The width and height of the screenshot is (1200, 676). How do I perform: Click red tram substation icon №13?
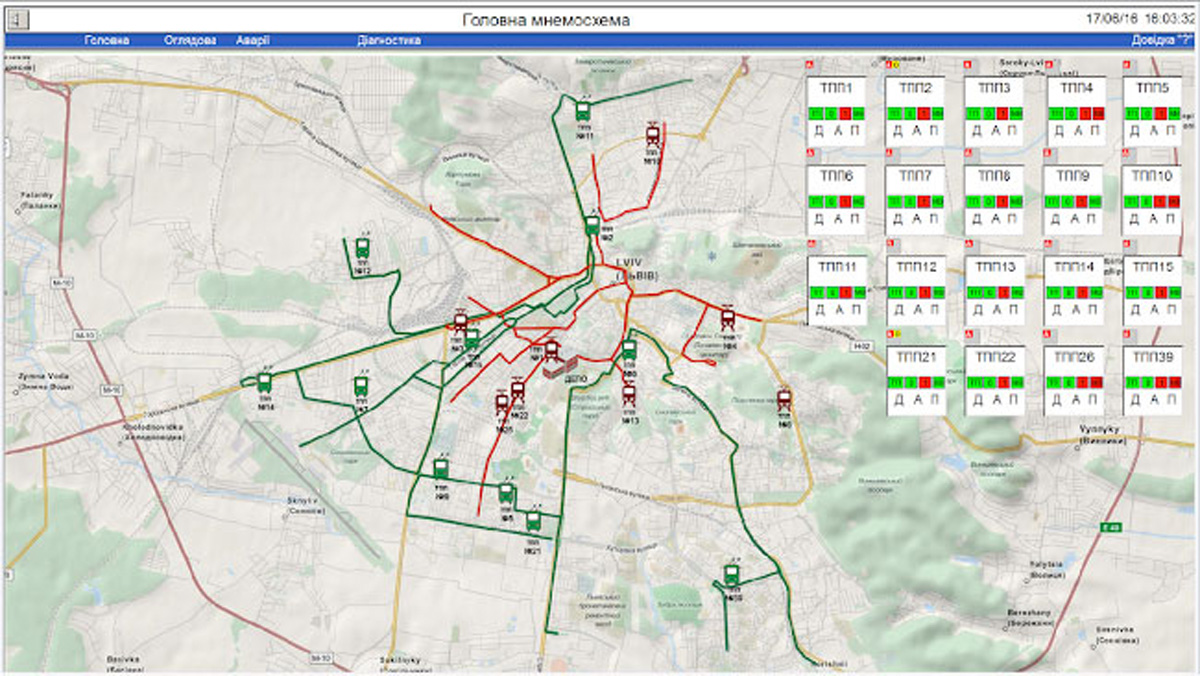629,395
